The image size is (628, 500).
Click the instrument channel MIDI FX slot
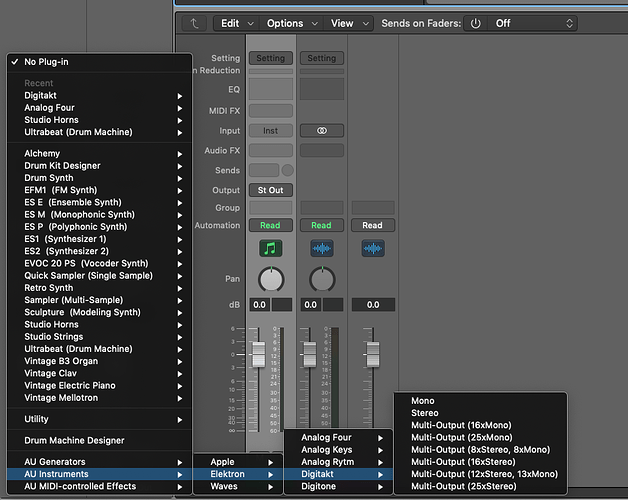click(x=271, y=111)
